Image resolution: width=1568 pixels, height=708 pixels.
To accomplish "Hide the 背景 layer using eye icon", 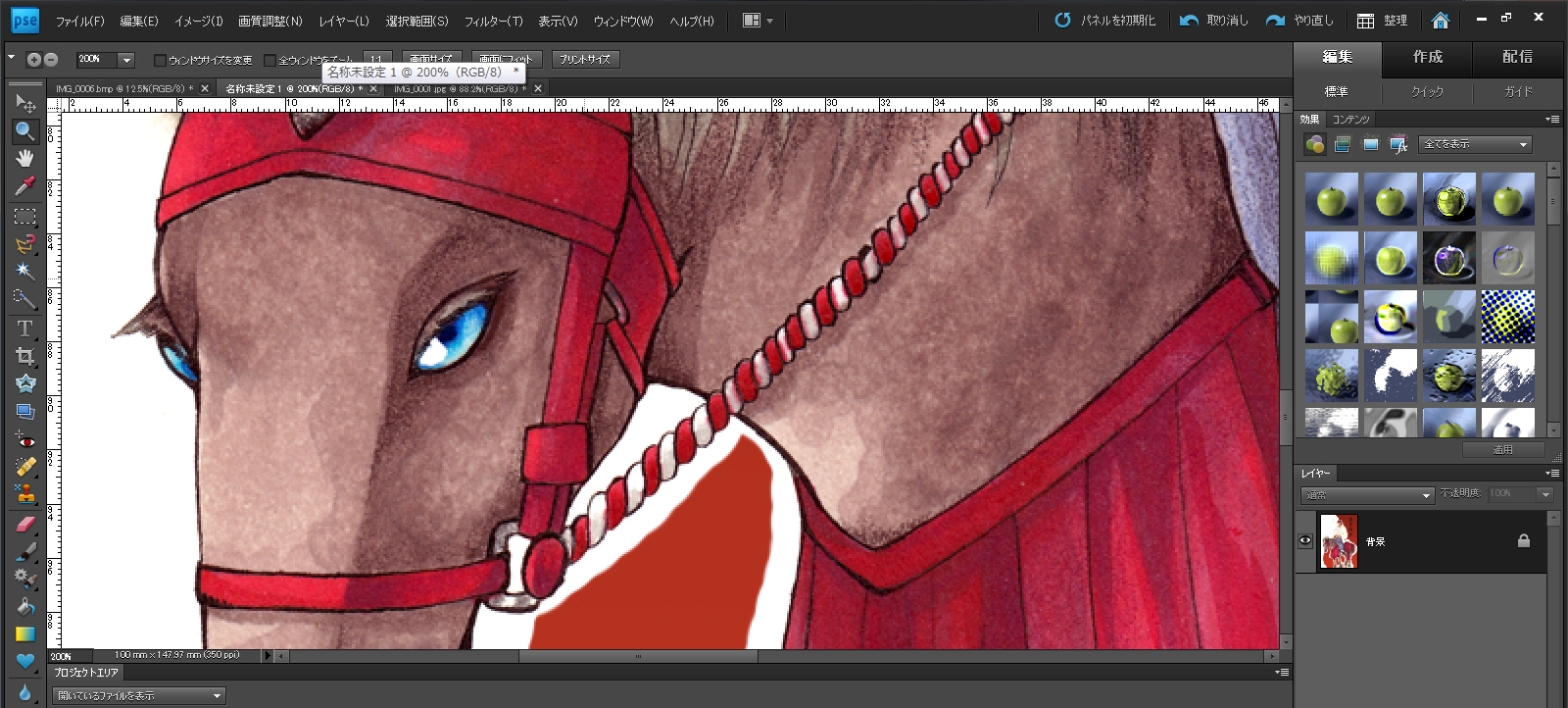I will tap(1305, 540).
